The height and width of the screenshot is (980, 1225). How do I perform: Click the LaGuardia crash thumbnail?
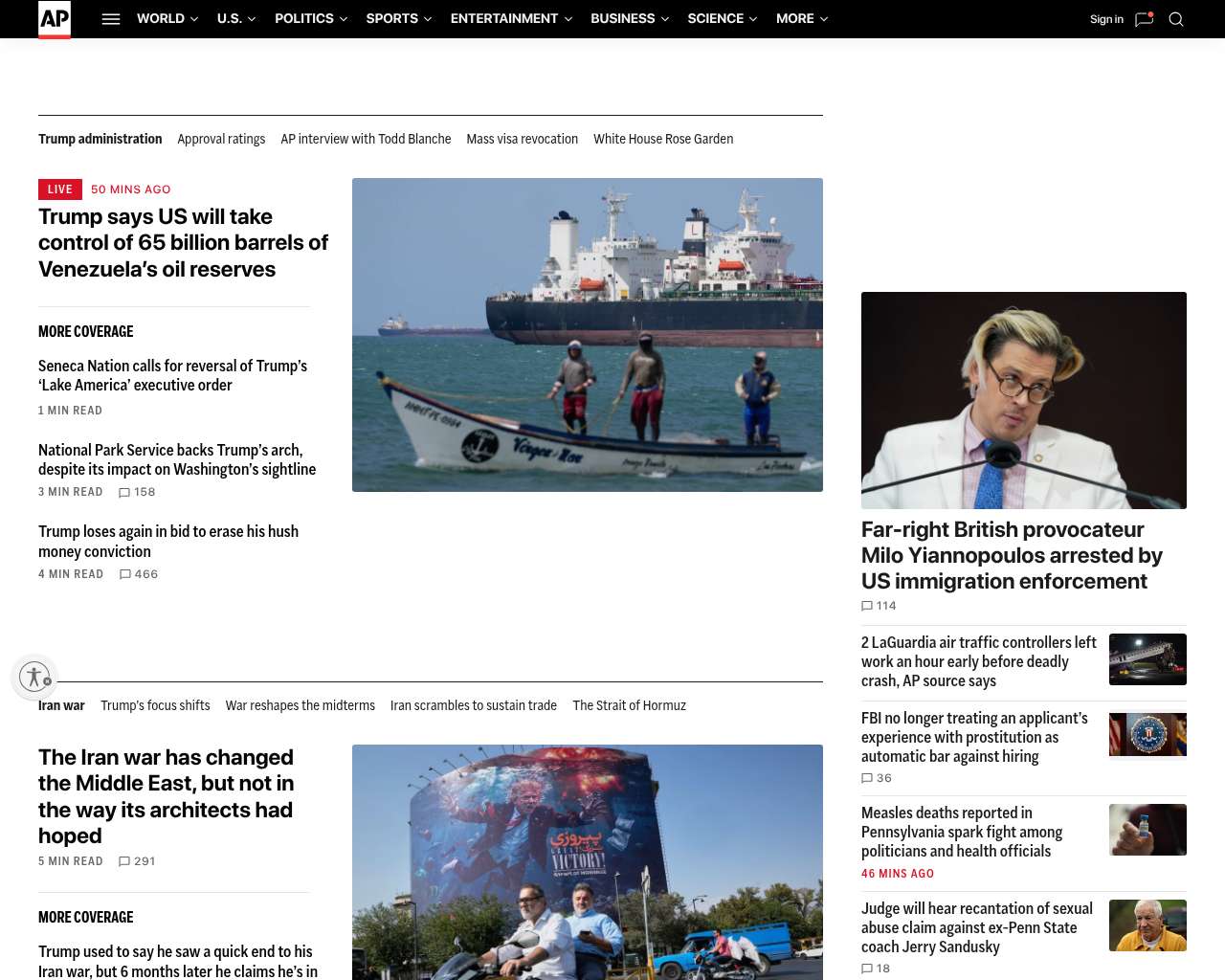1147,659
